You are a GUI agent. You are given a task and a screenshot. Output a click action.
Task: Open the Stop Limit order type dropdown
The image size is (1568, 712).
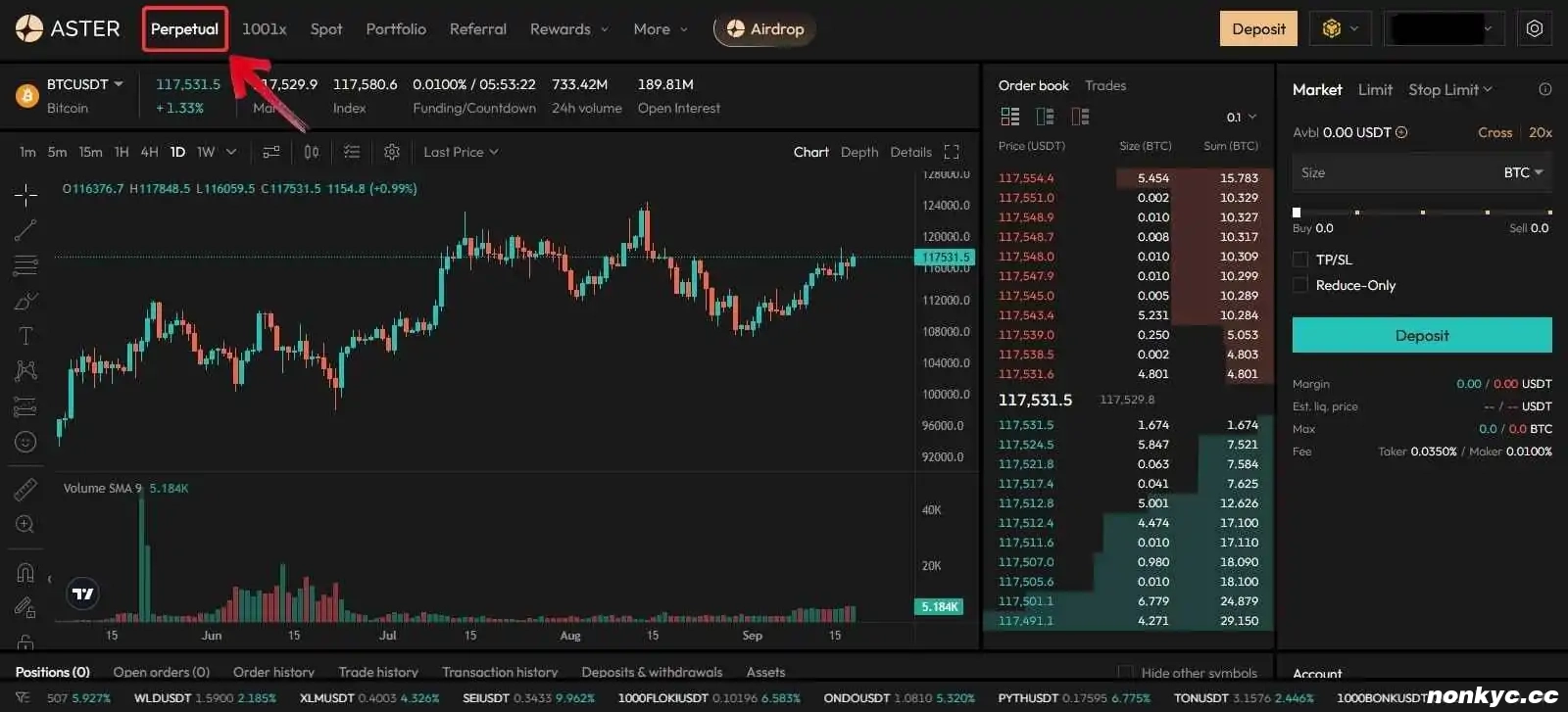[1449, 89]
